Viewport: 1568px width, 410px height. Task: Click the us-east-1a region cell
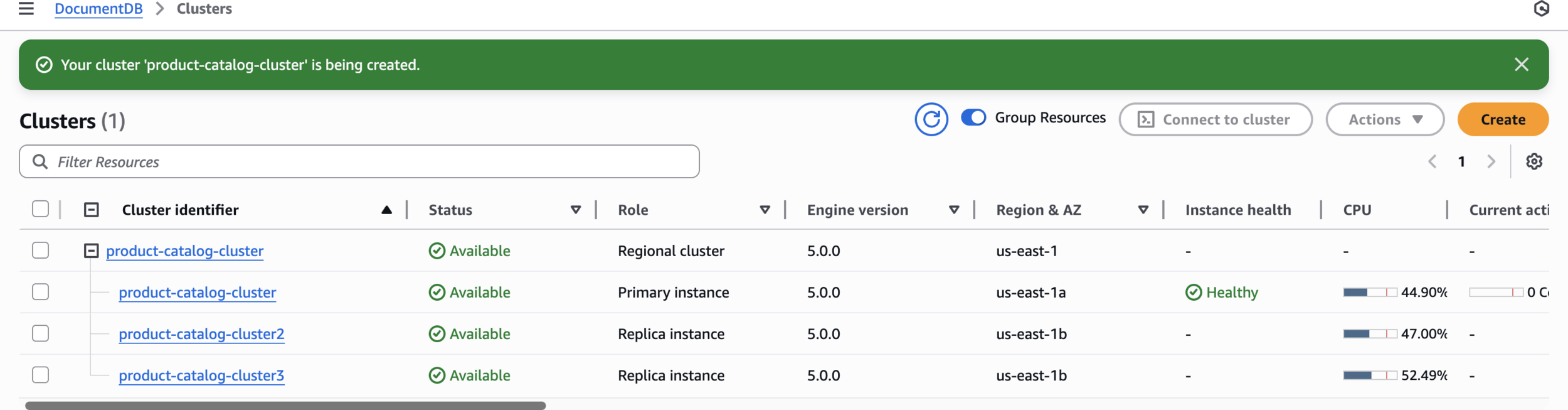pos(1030,292)
